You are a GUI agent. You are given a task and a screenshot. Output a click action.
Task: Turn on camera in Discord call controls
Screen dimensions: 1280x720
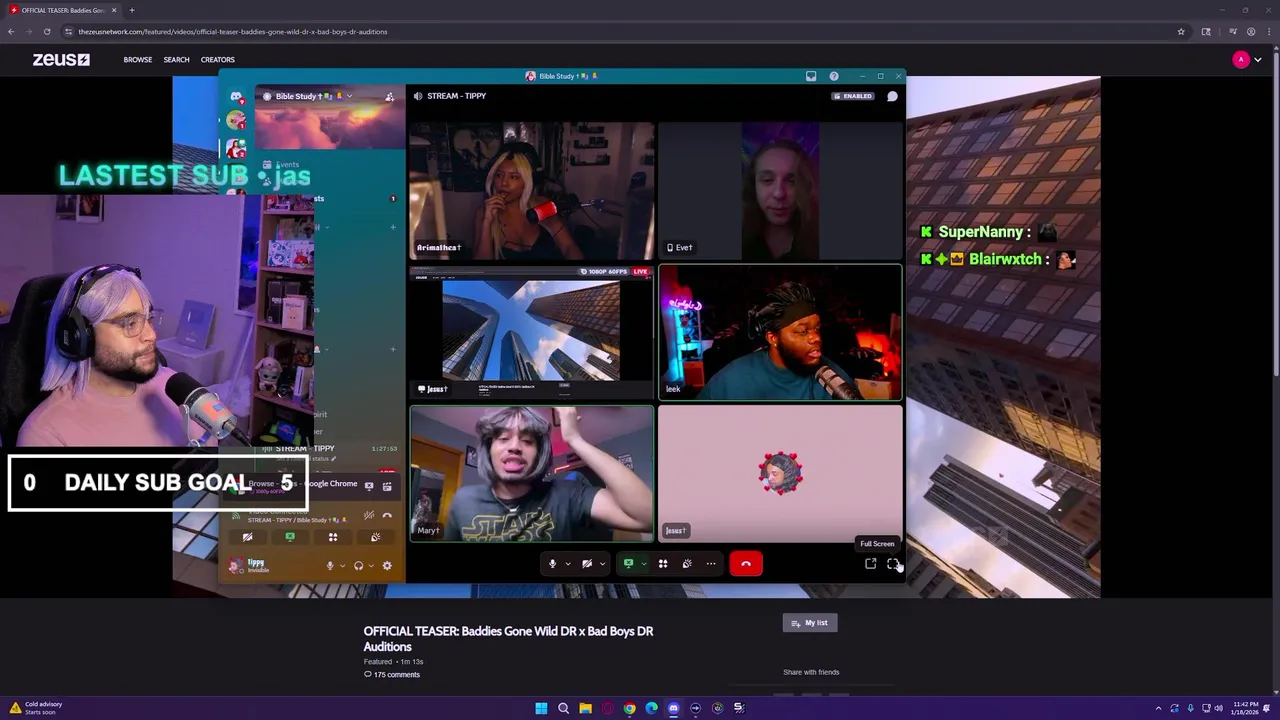[587, 564]
